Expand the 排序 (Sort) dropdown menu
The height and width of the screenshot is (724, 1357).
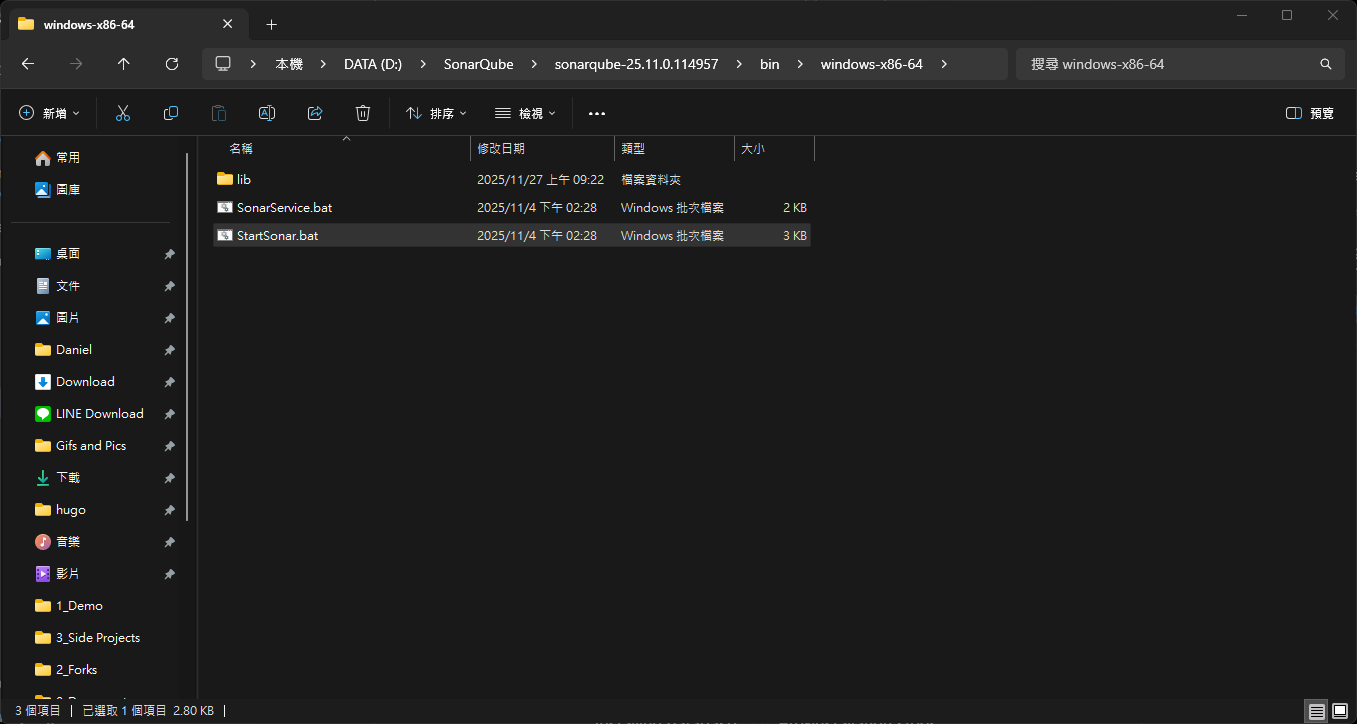tap(437, 114)
